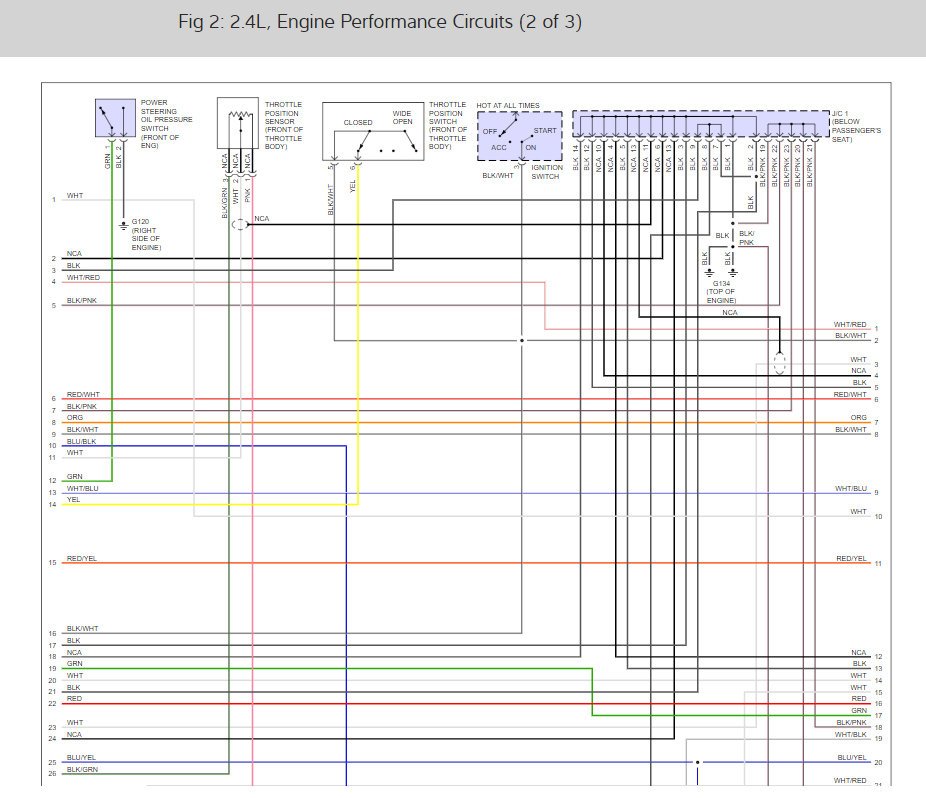The width and height of the screenshot is (926, 798).
Task: Click the 'WHT/RED' label at right pin 1
Action: coord(850,325)
